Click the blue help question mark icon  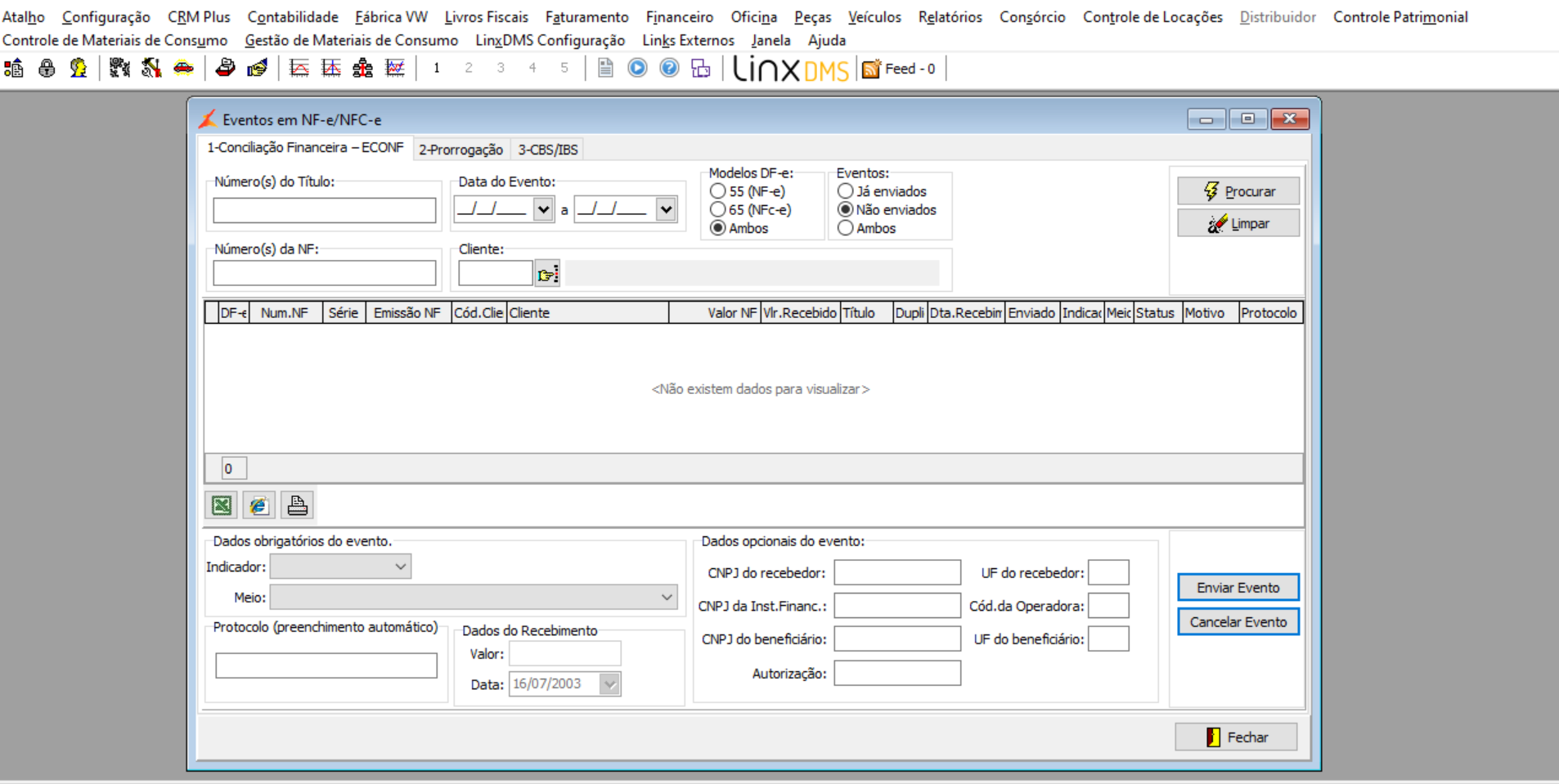[669, 69]
